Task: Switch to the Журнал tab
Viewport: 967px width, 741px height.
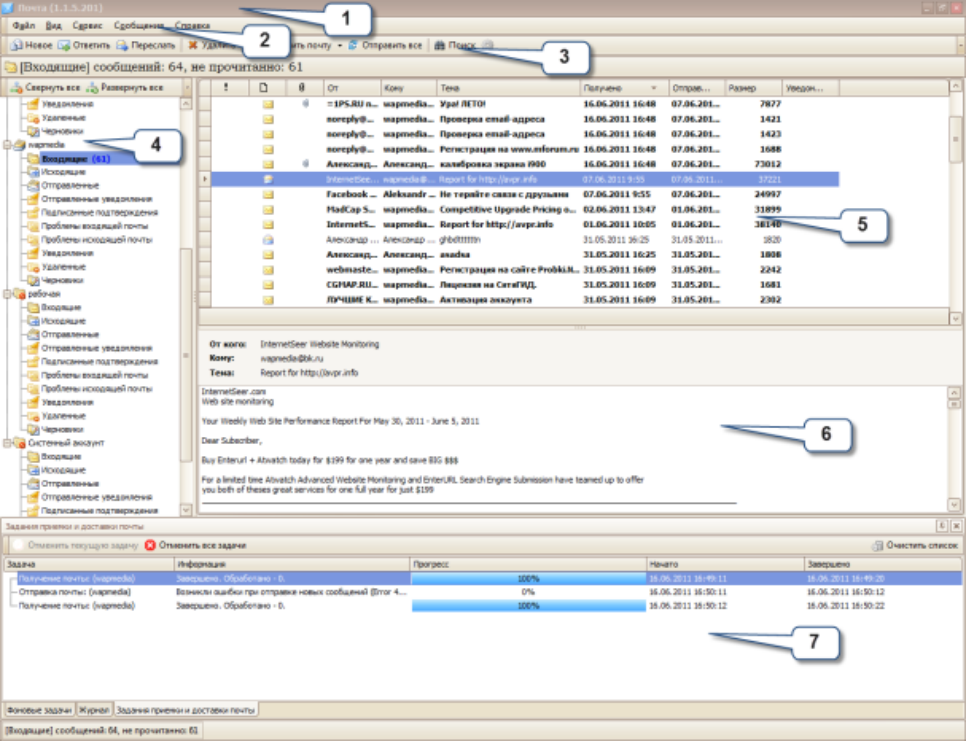Action: click(94, 710)
